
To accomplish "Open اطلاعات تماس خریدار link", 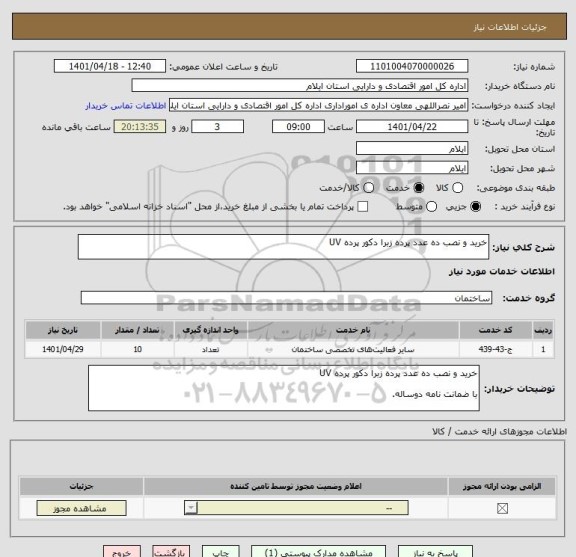I will coord(126,106).
